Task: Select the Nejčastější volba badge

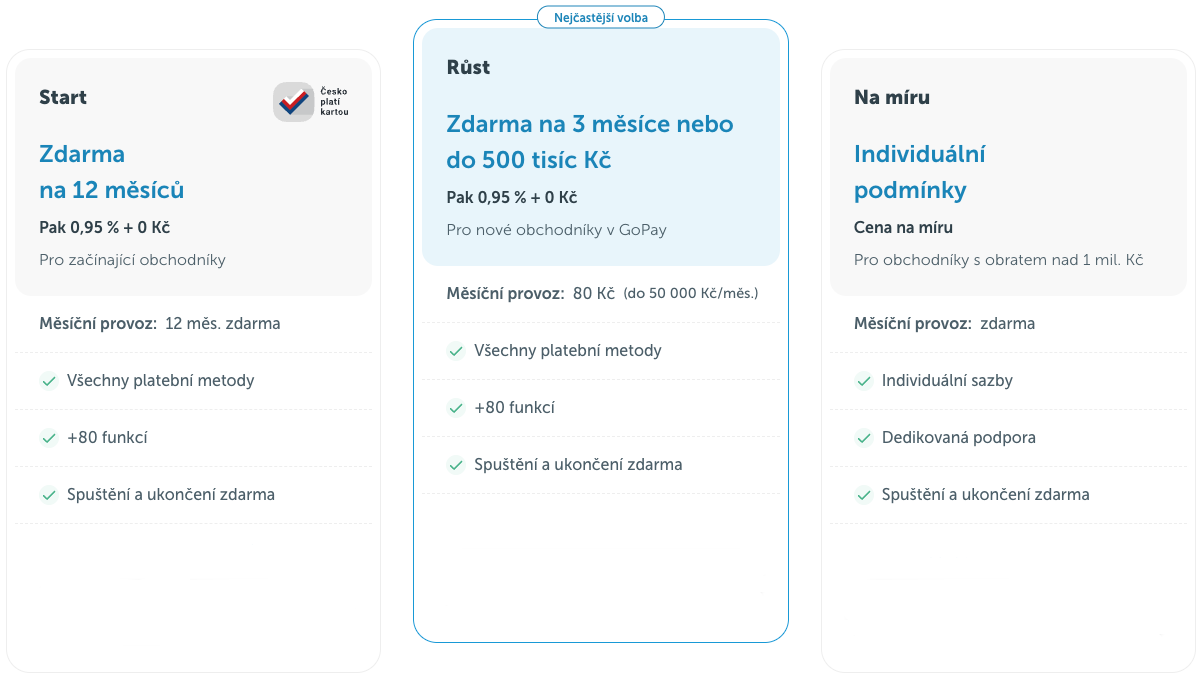Action: (600, 17)
